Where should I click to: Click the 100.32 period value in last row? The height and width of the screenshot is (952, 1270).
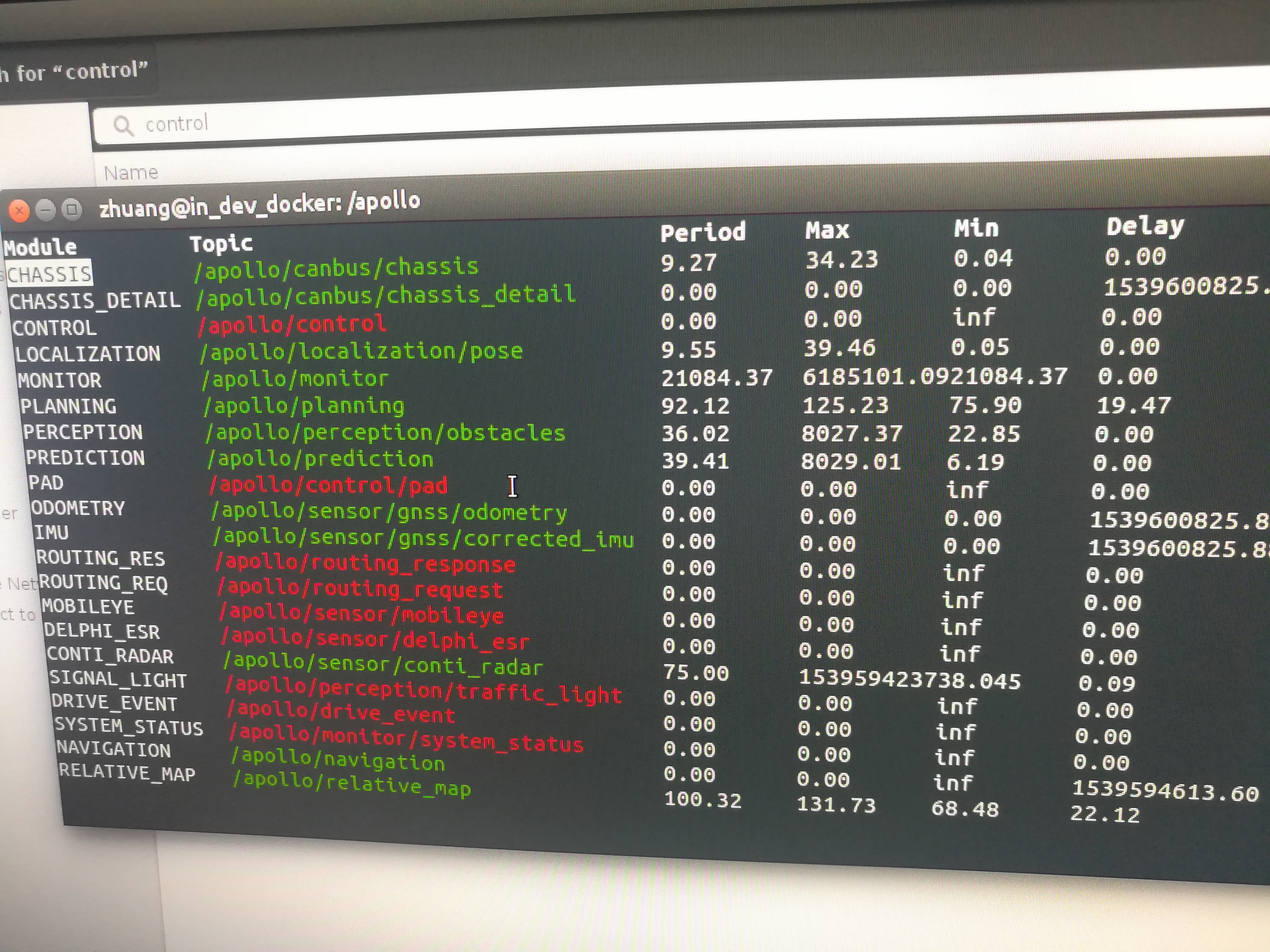click(x=703, y=800)
